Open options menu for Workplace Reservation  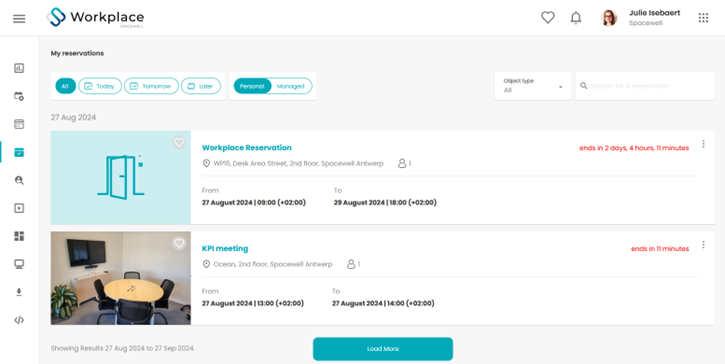(703, 144)
